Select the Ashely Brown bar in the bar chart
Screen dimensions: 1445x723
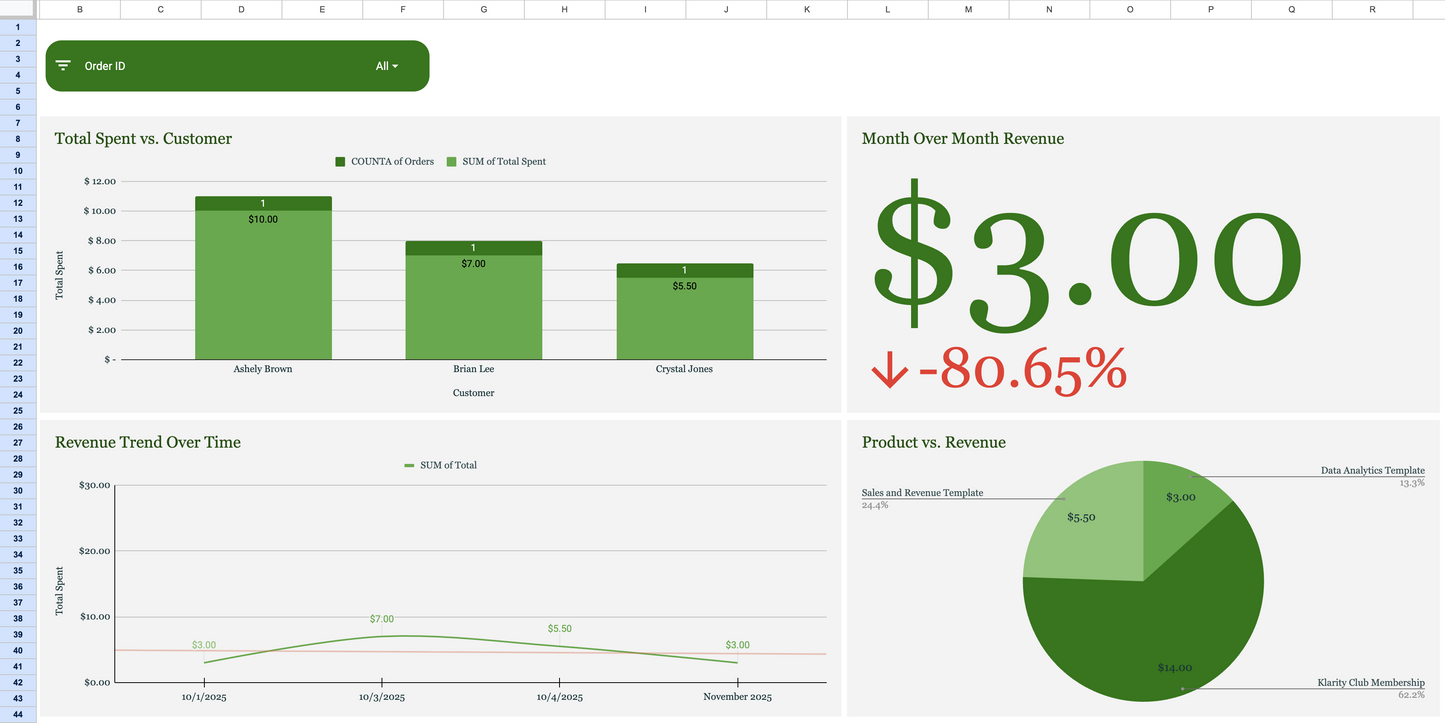[x=262, y=280]
